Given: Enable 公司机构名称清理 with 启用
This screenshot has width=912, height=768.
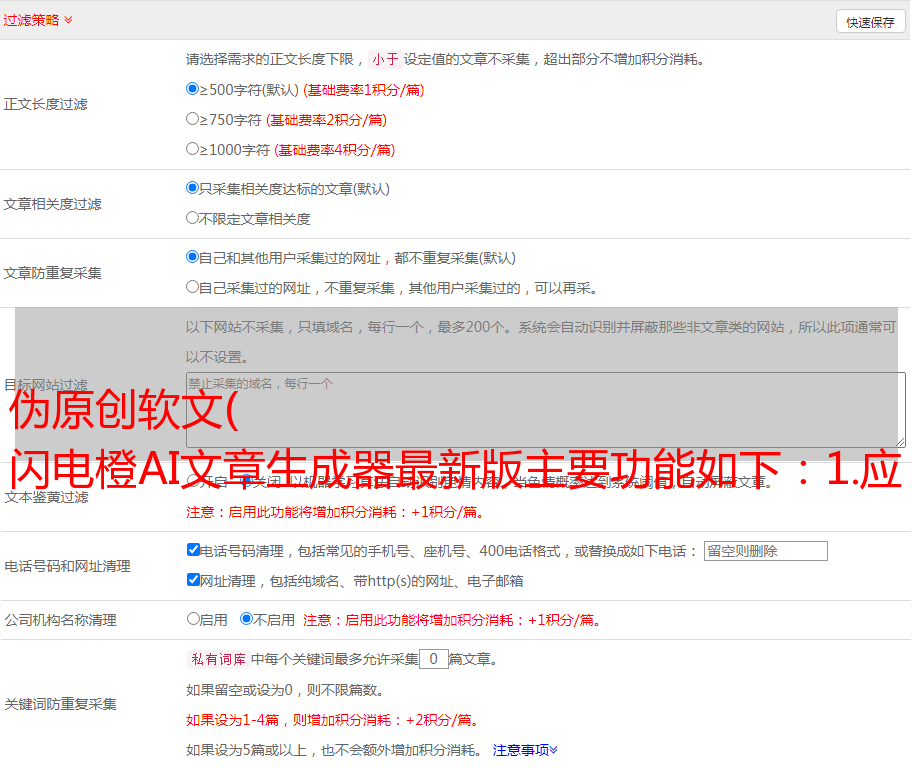Looking at the screenshot, I should (194, 619).
